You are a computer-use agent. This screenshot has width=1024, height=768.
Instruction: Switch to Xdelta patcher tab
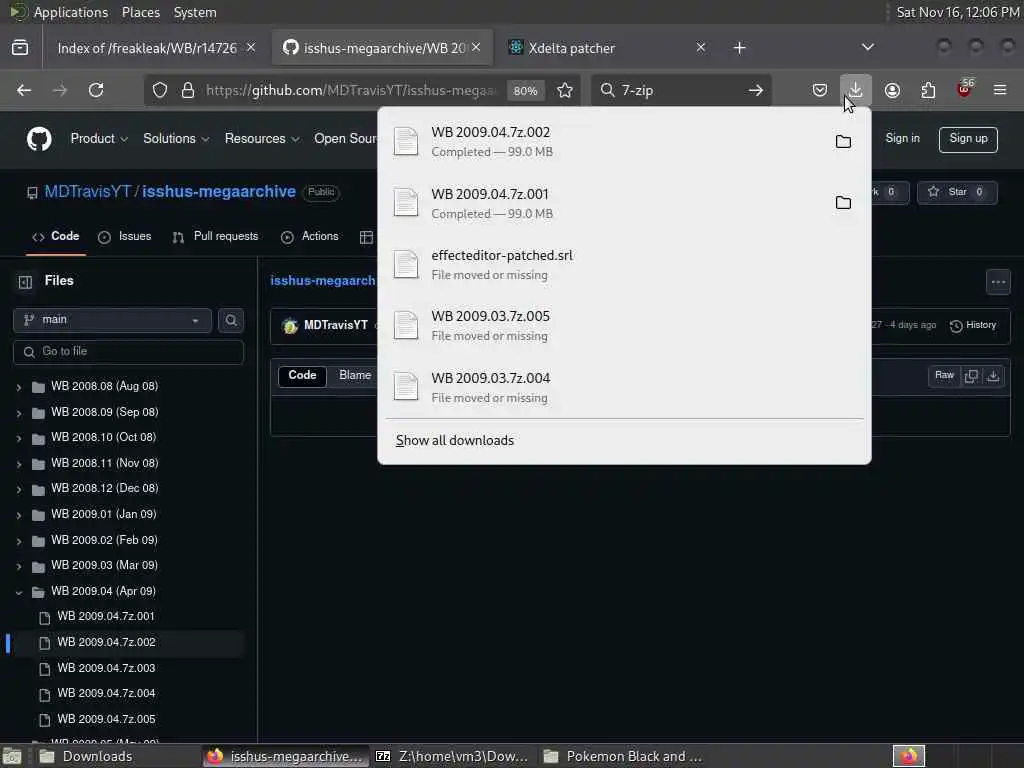tap(606, 48)
